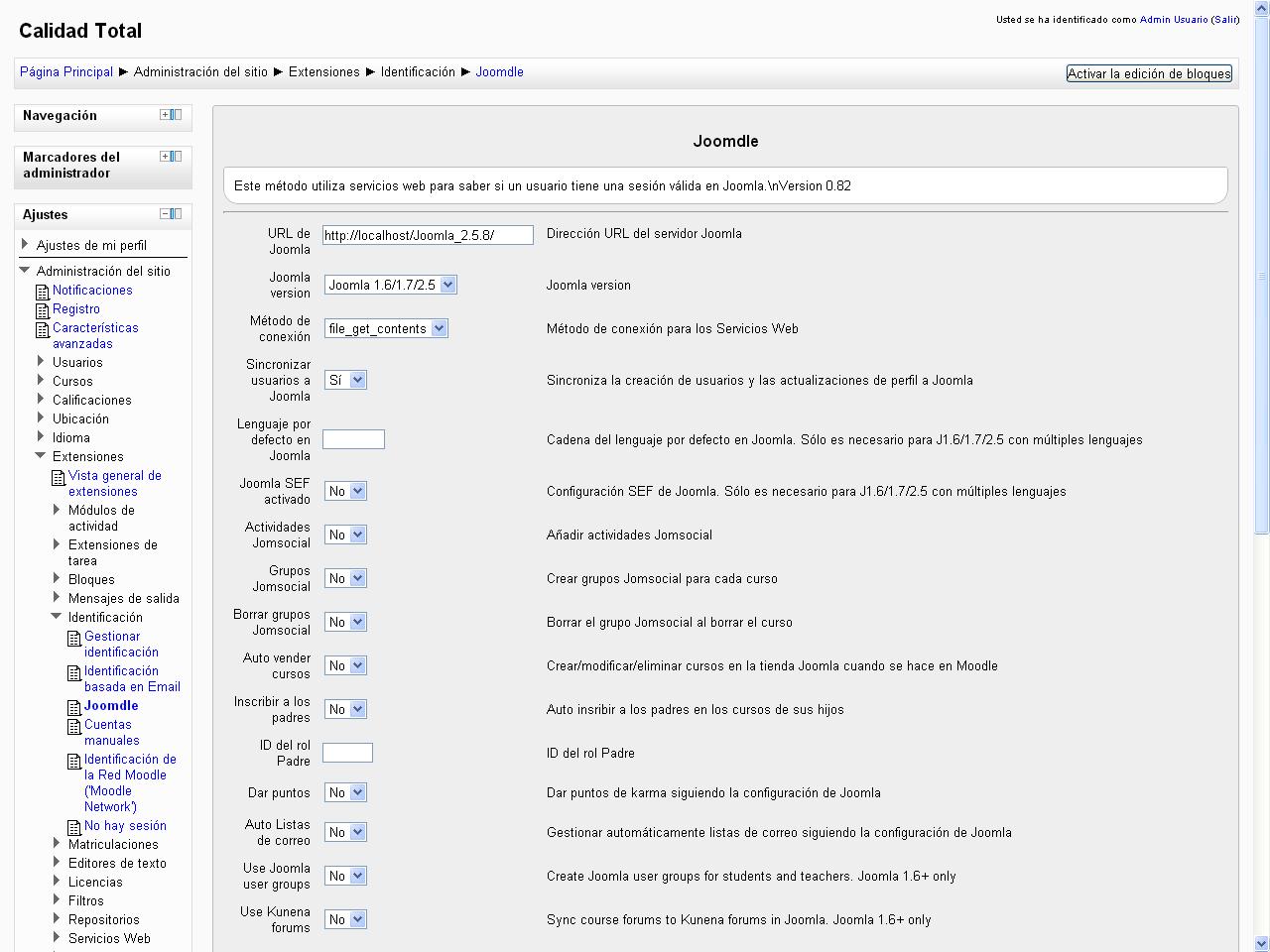Collapse the Identificación tree node
The width and height of the screenshot is (1270, 952).
pos(57,617)
